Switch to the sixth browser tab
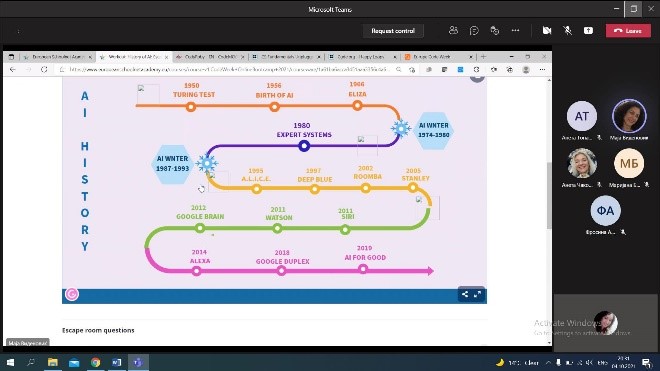 [x=439, y=56]
